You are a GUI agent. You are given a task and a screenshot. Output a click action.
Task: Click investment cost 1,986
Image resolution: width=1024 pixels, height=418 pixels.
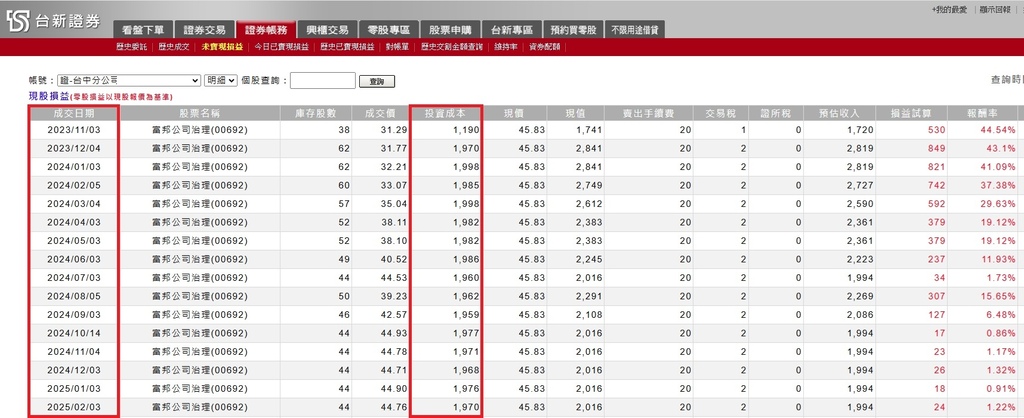tap(467, 259)
